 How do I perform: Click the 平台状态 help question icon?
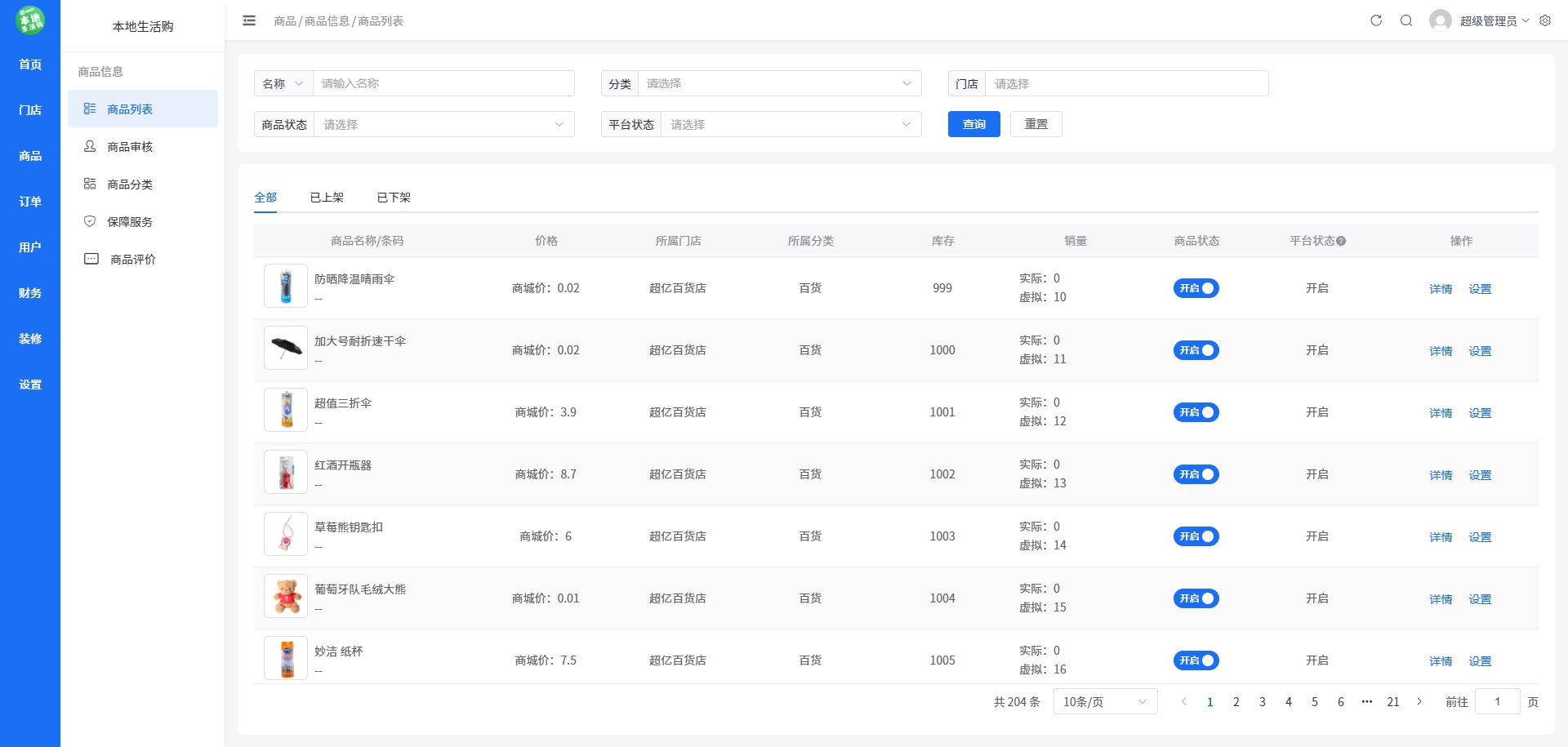click(x=1341, y=241)
